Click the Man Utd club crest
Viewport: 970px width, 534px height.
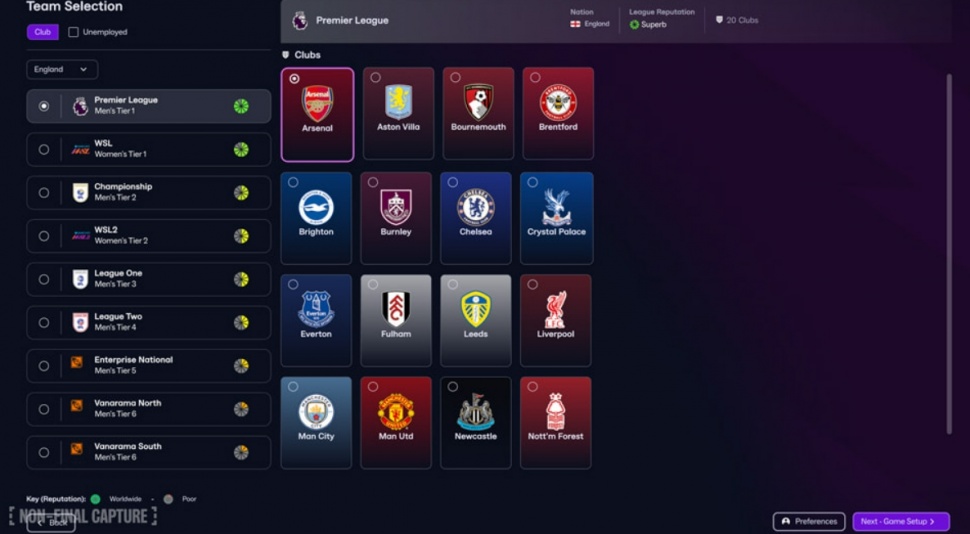coord(395,411)
